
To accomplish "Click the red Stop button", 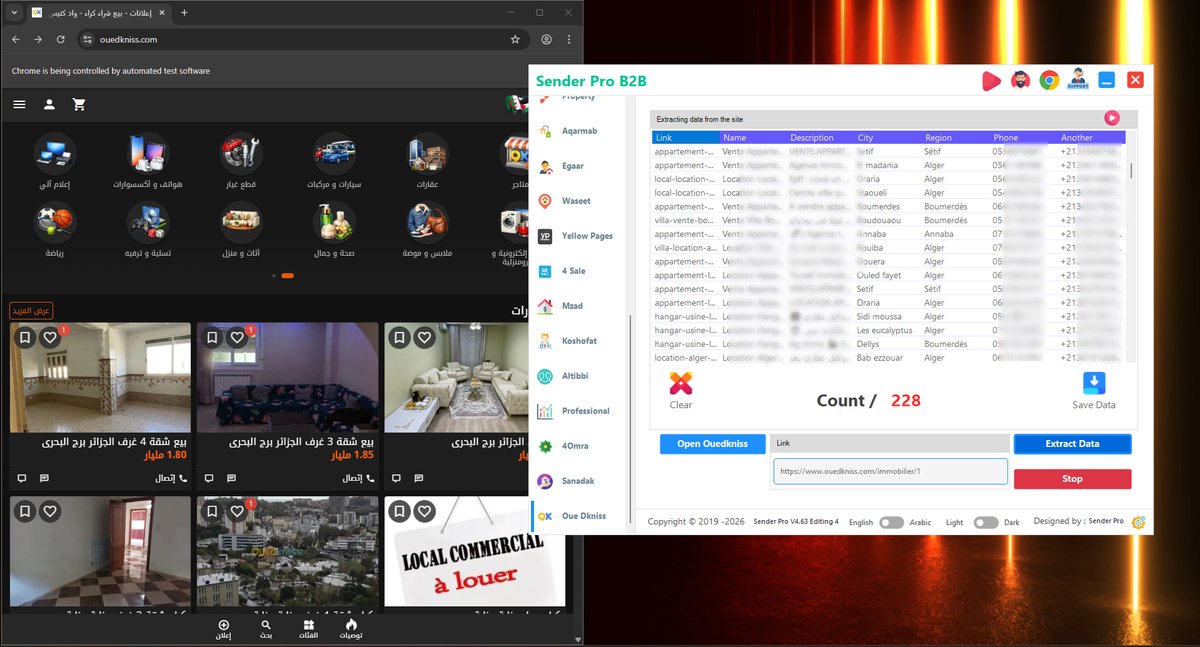I will pos(1072,479).
